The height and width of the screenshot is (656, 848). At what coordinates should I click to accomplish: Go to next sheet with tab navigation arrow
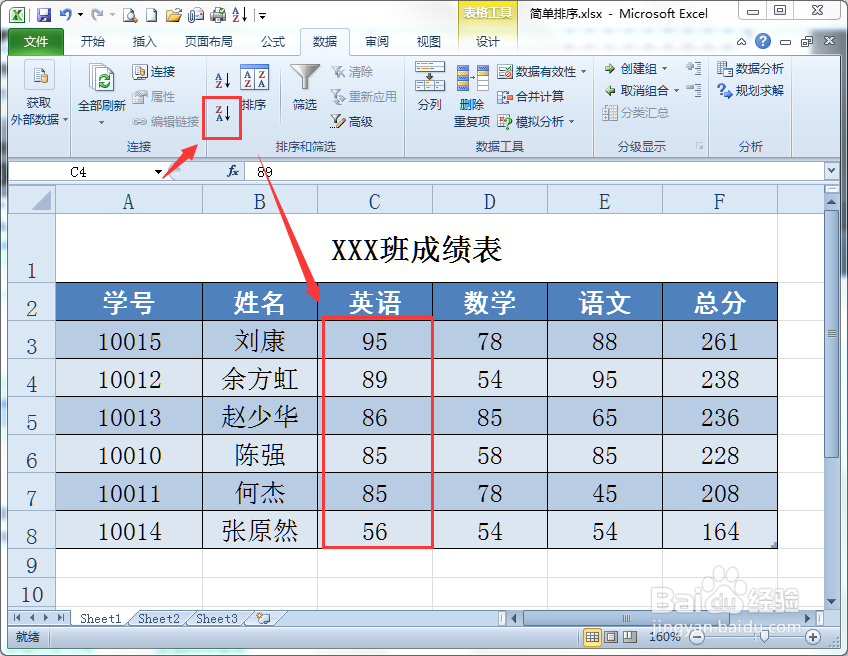click(x=46, y=618)
